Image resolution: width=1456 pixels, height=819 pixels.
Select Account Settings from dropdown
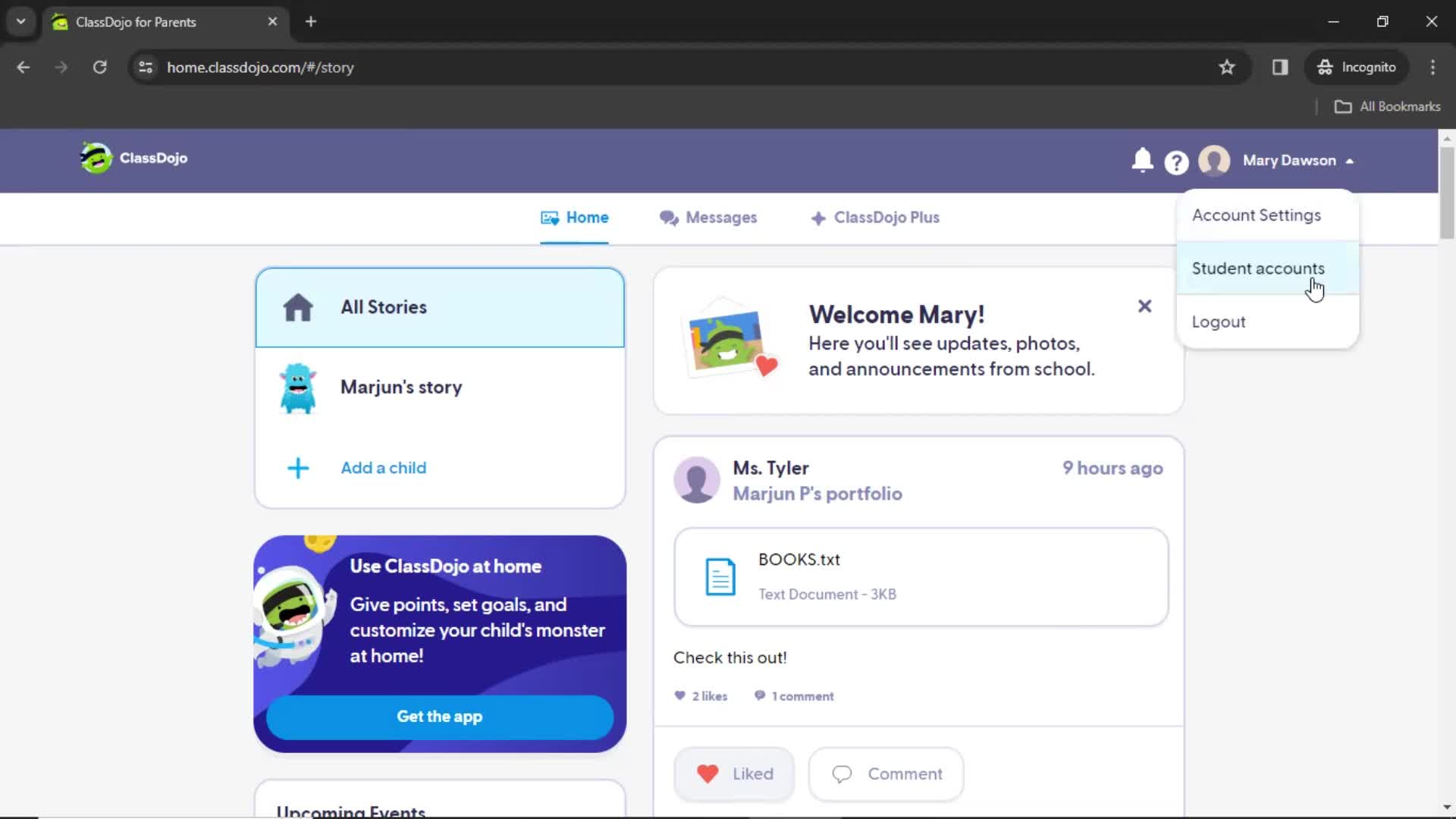[x=1258, y=215]
